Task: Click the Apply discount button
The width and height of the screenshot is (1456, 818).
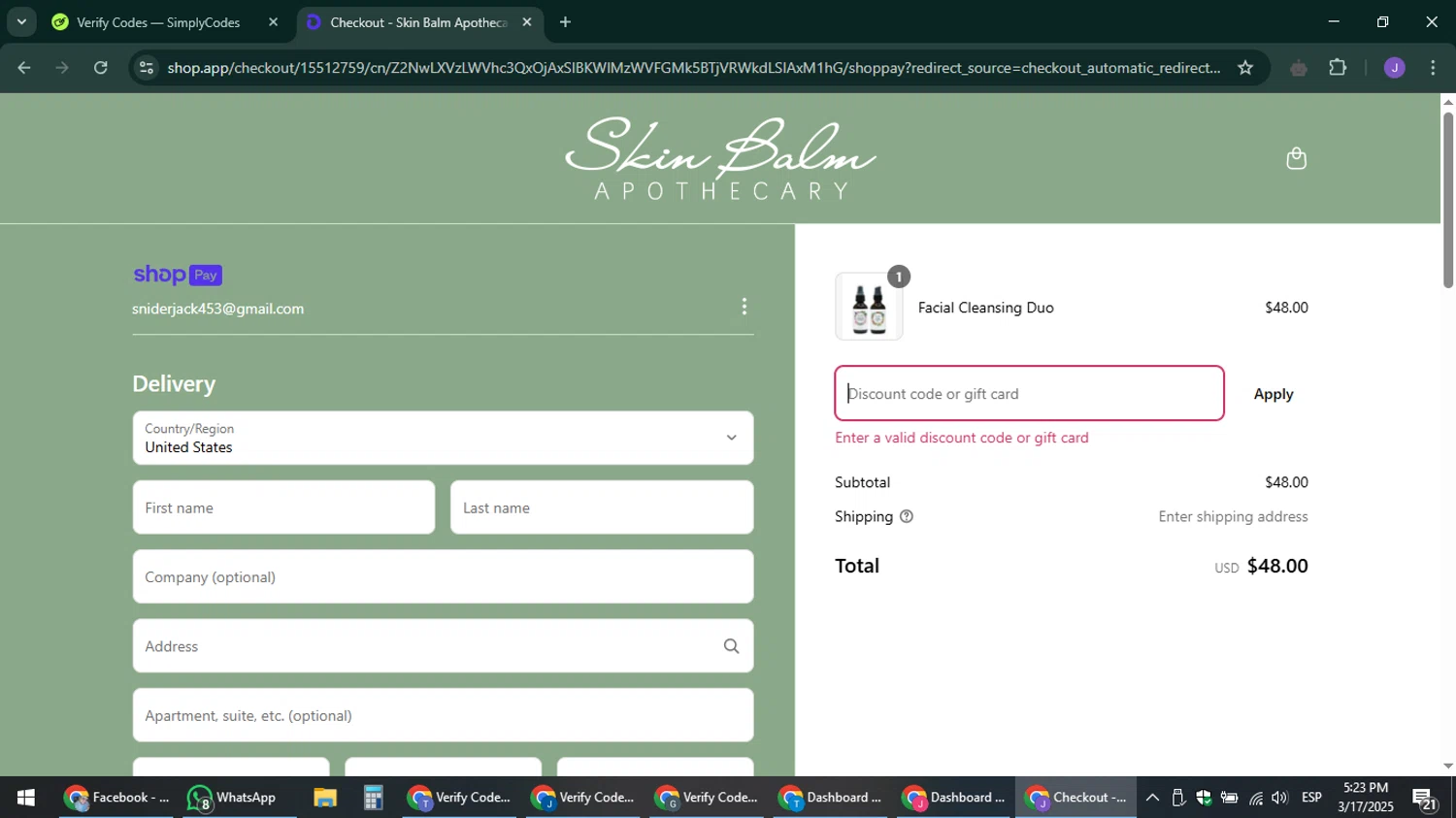Action: [x=1273, y=394]
